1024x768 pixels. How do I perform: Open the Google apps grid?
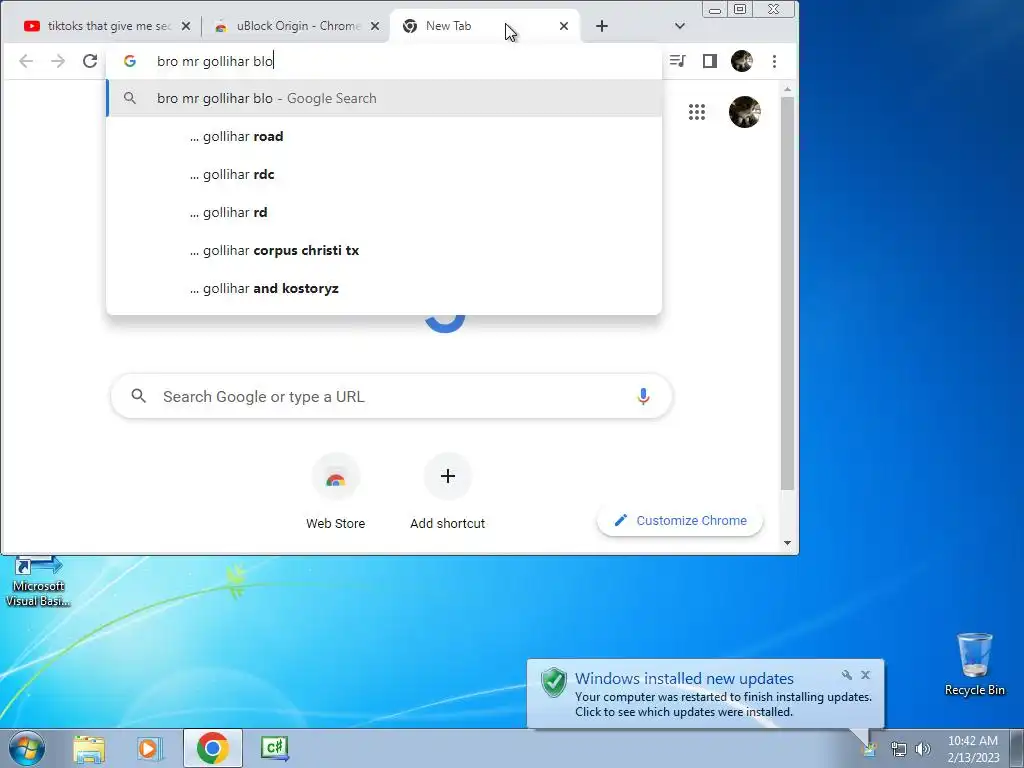[x=697, y=112]
